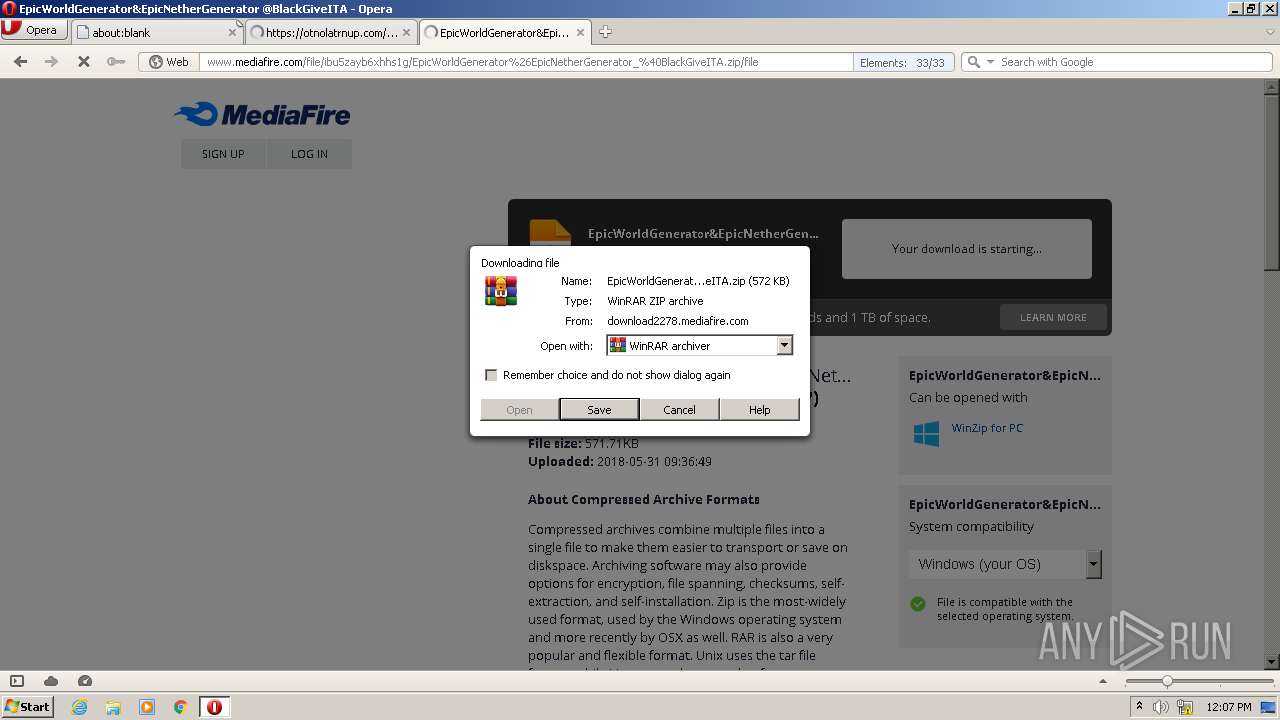The image size is (1280, 720).
Task: Click Help in the download dialog
Action: click(x=759, y=409)
